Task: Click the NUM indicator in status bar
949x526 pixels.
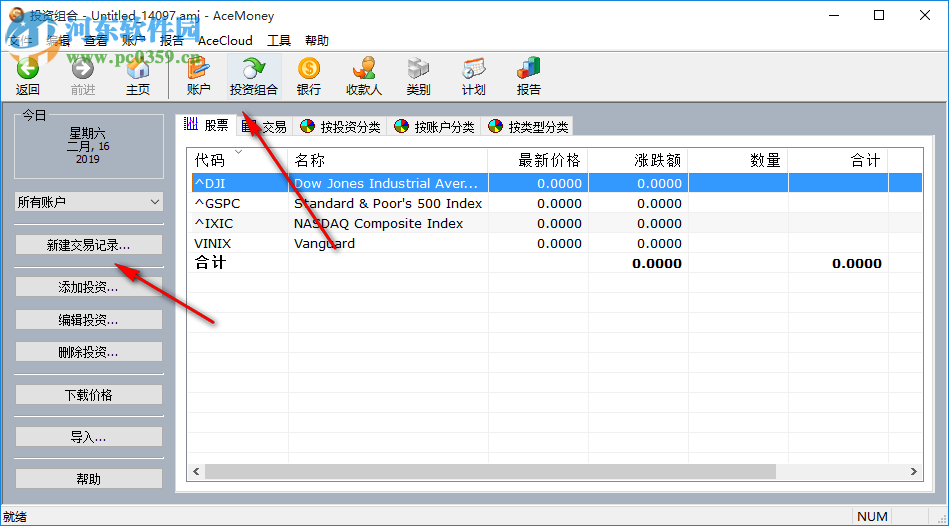Action: pos(872,516)
